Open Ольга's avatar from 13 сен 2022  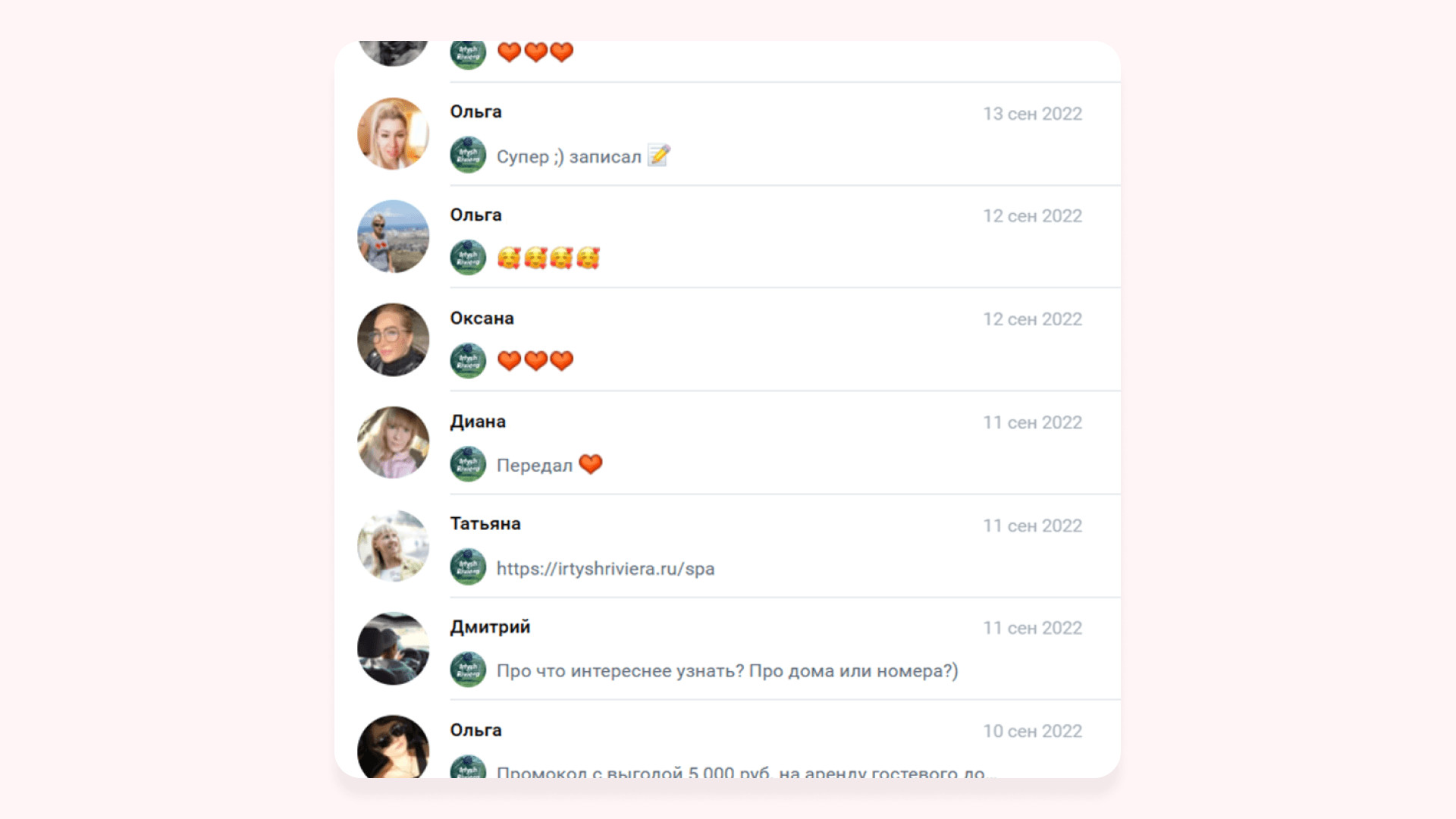(393, 133)
